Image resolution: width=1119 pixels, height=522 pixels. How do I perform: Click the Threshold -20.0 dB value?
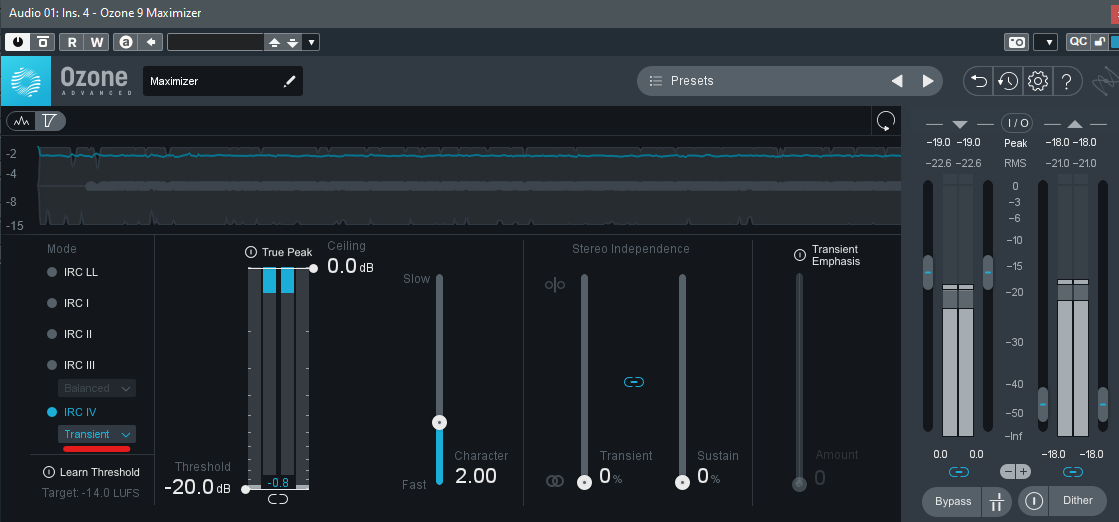pyautogui.click(x=198, y=487)
